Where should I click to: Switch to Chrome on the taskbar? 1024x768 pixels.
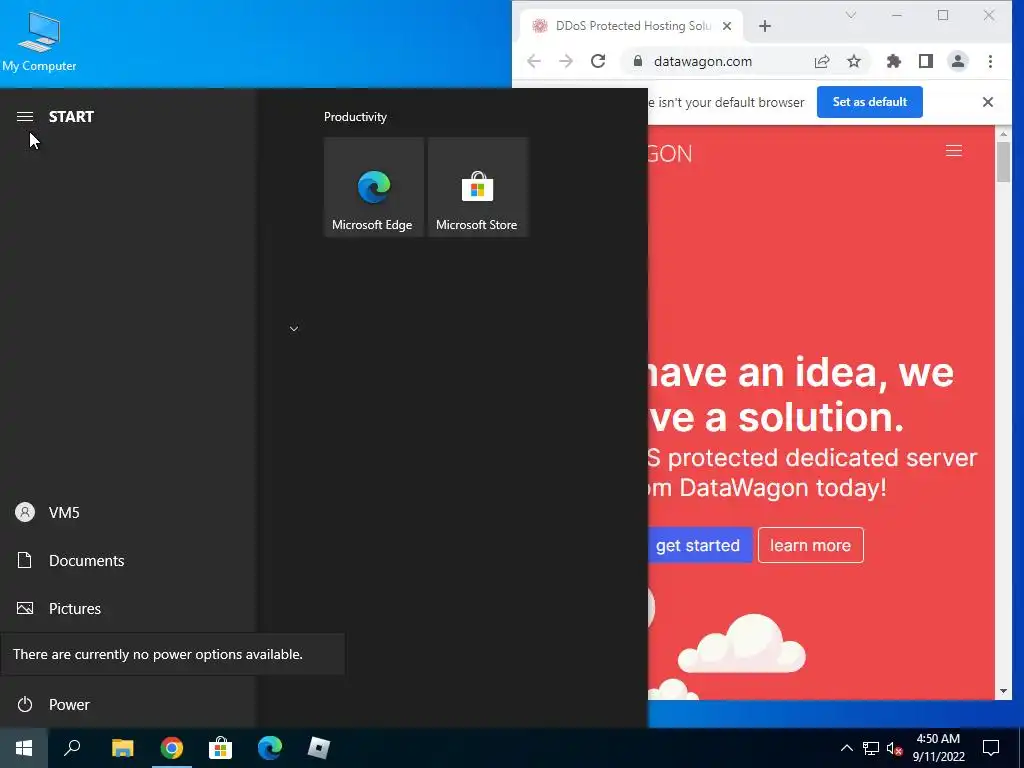172,748
